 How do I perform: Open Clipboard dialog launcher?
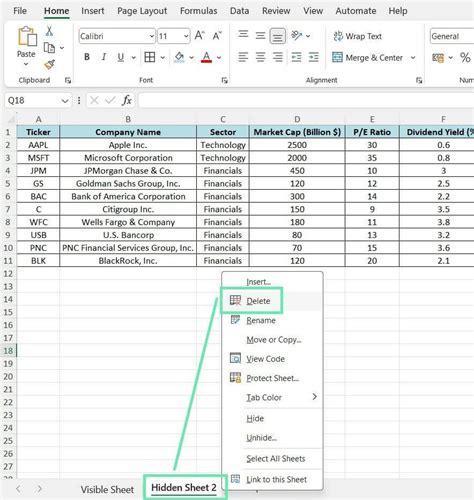click(68, 80)
